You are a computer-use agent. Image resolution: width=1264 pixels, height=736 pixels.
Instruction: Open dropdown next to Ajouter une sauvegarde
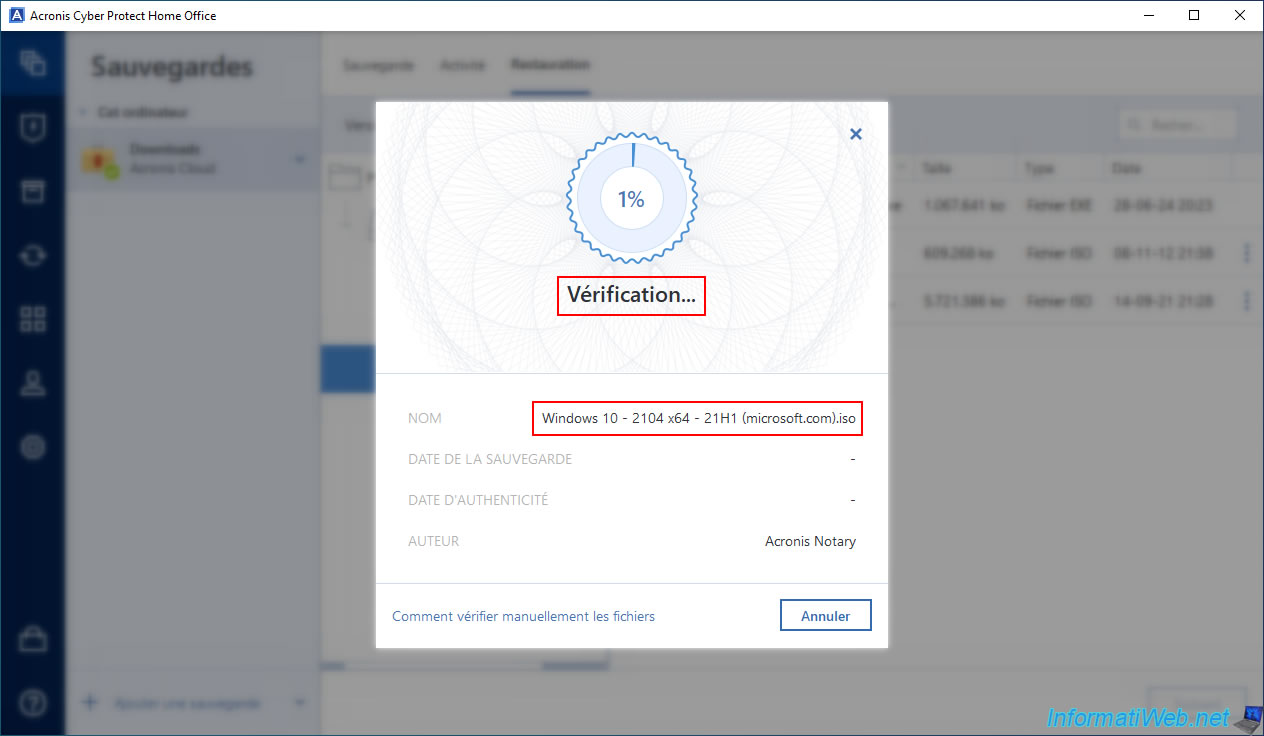(299, 703)
